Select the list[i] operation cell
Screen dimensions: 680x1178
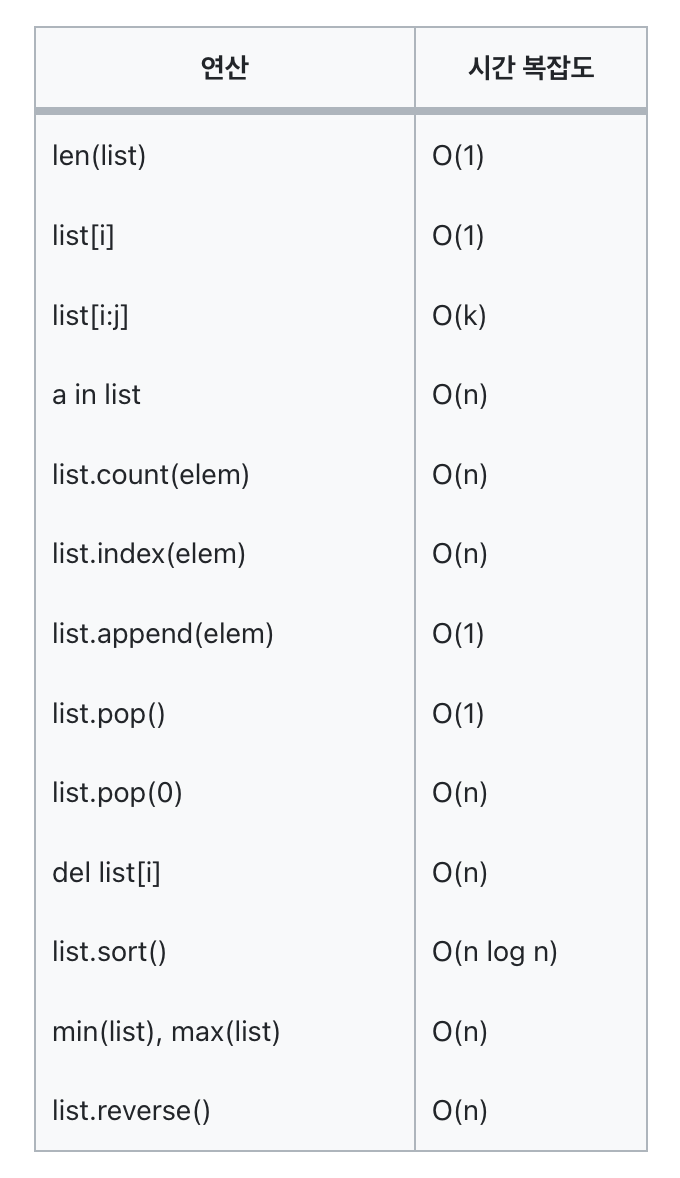tap(225, 236)
